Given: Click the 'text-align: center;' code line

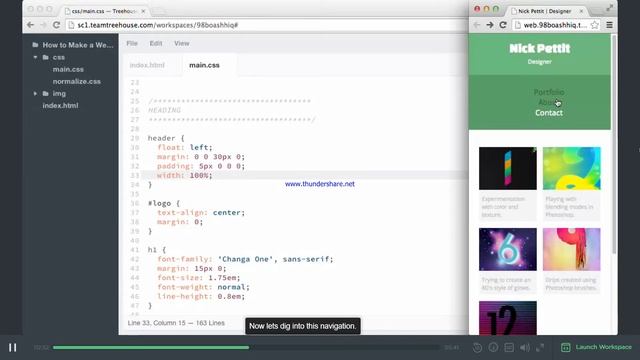Looking at the screenshot, I should point(201,213).
